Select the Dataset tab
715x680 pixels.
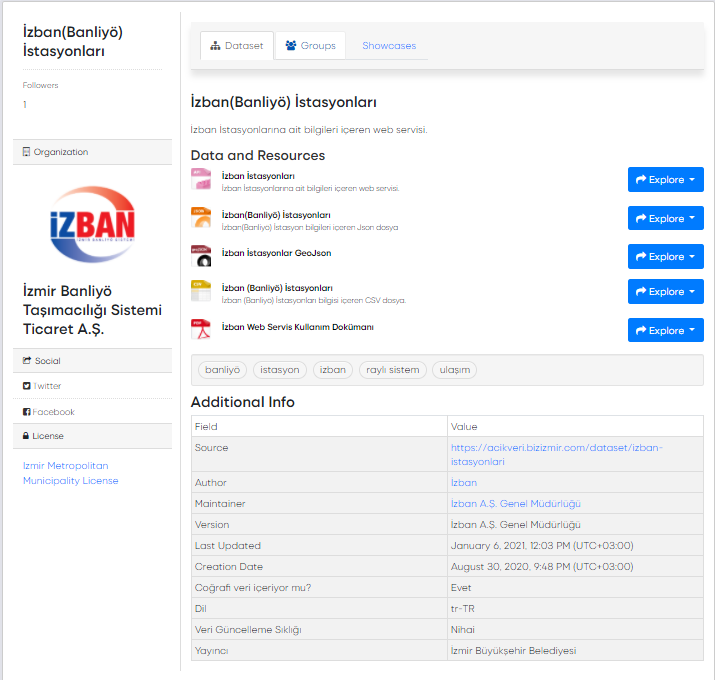tap(237, 46)
